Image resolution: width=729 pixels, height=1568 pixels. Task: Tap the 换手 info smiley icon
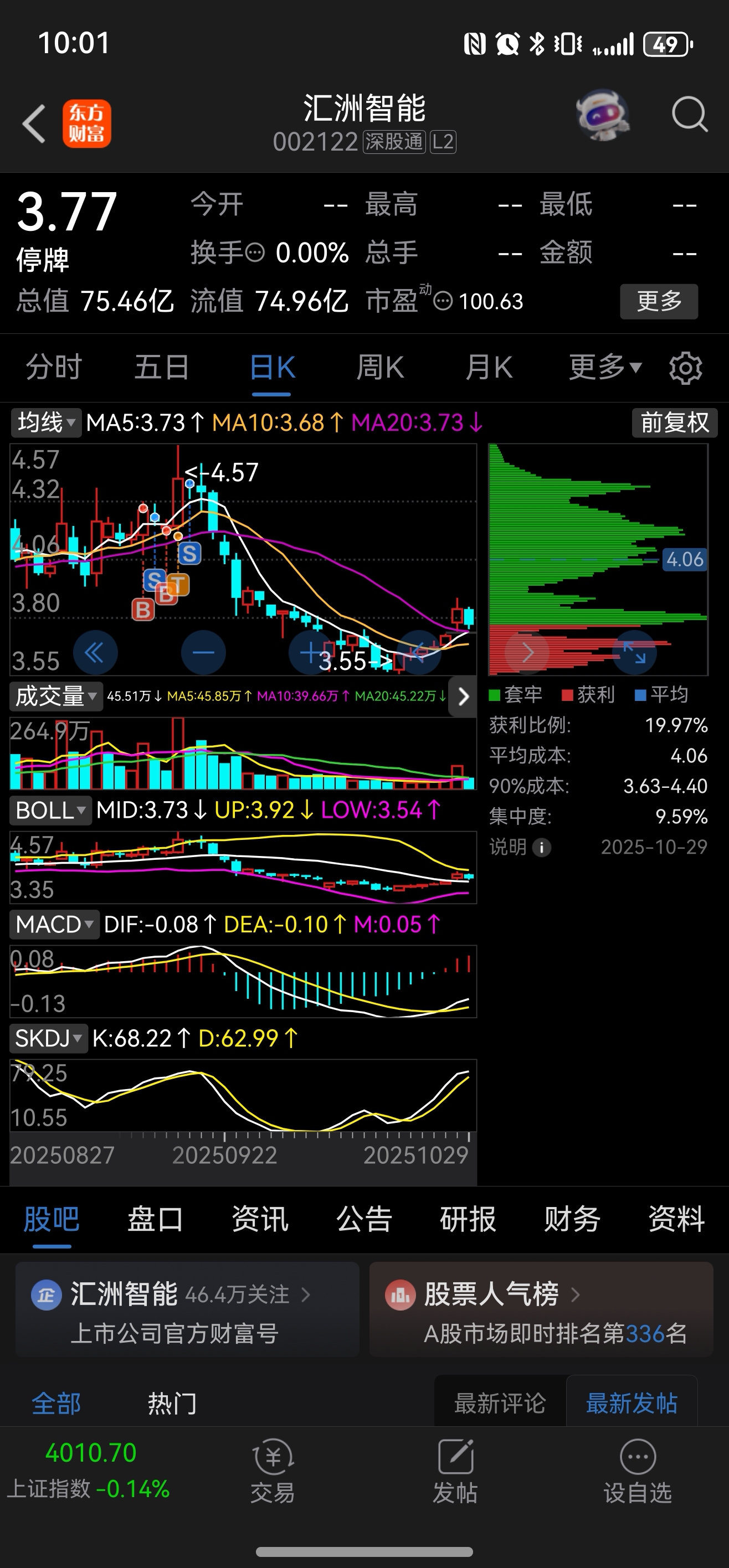pyautogui.click(x=255, y=252)
